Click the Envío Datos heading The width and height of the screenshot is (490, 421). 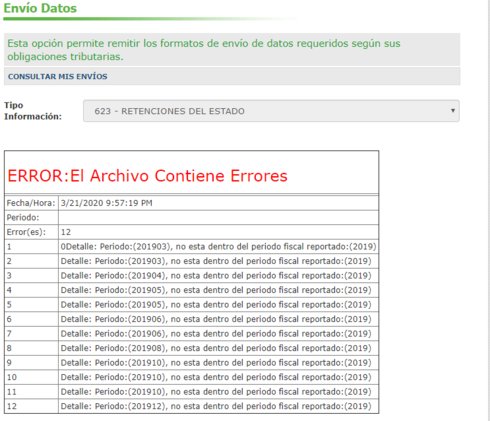tap(40, 8)
